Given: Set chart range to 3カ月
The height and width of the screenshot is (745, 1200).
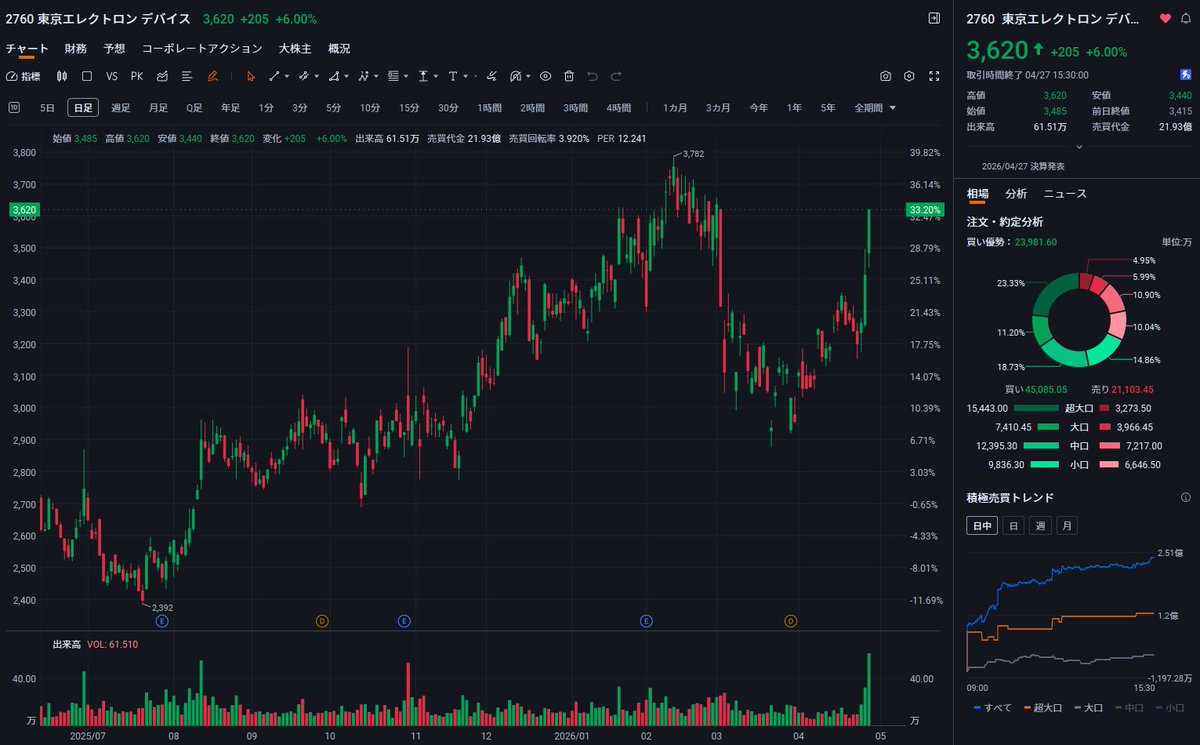Looking at the screenshot, I should (x=720, y=107).
